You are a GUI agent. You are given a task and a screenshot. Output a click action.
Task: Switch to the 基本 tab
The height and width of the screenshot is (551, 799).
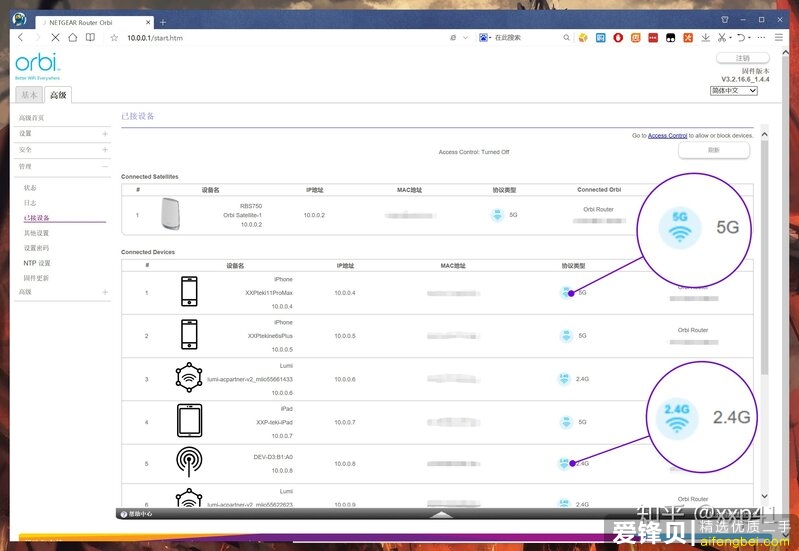tap(29, 95)
